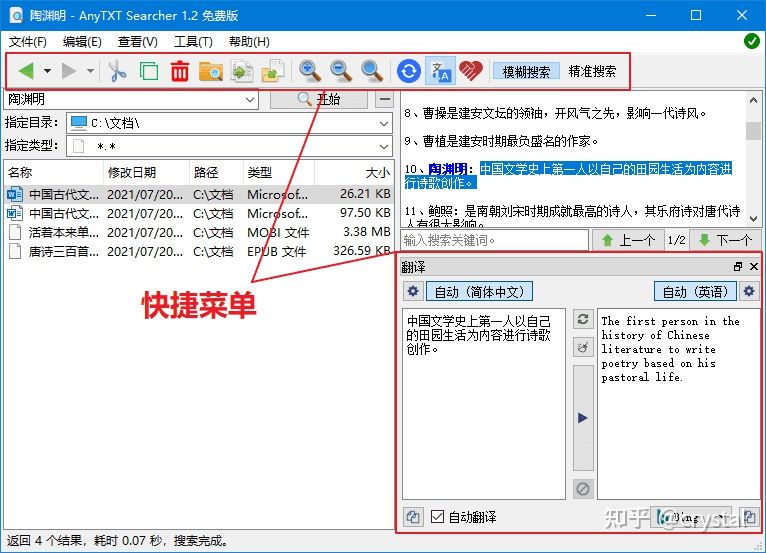Screen dimensions: 766x553
Task: Collapse search options with the minus button
Action: pos(384,100)
